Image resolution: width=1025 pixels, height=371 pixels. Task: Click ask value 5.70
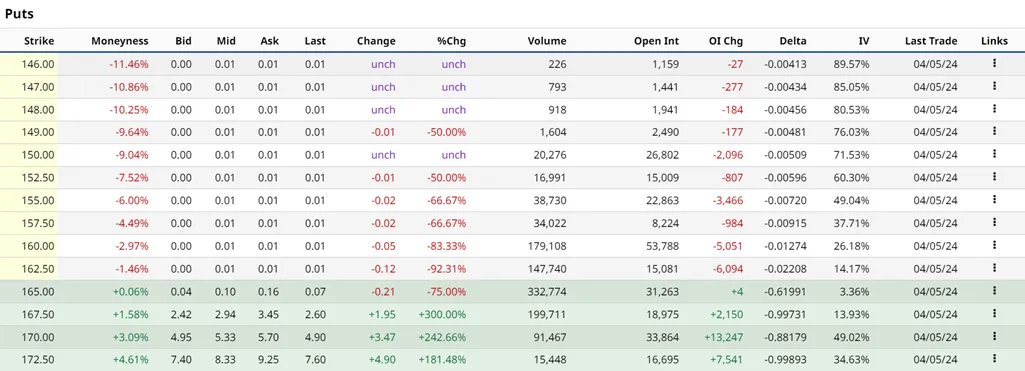tap(268, 337)
